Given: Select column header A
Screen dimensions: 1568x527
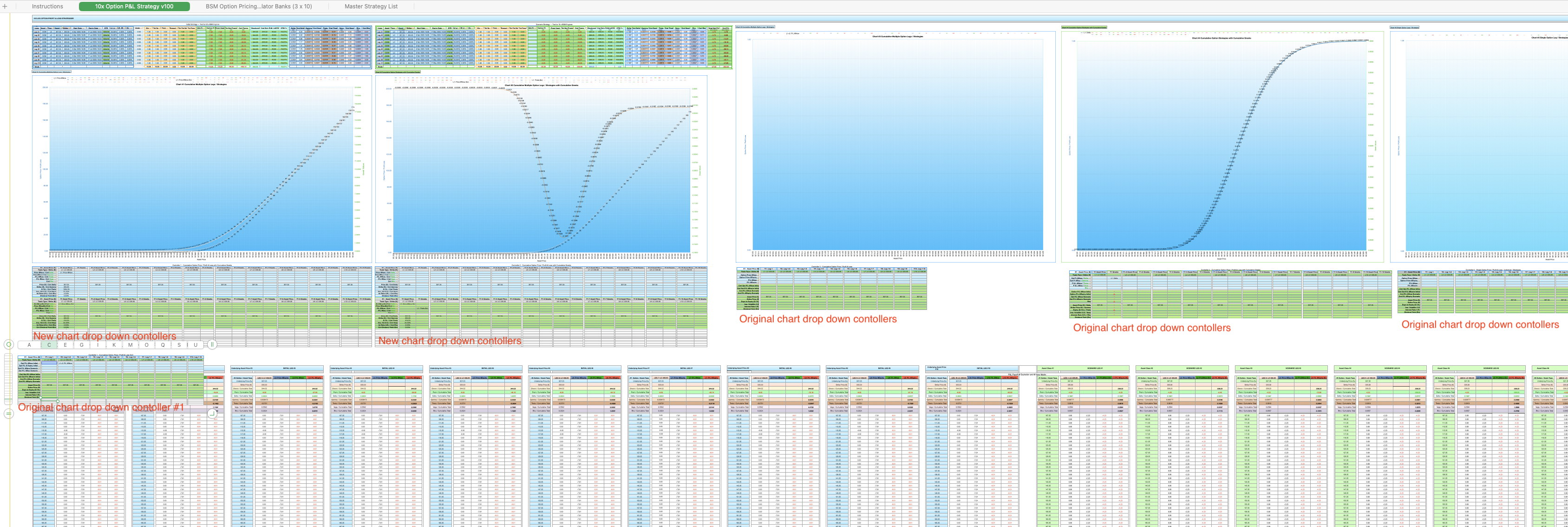Looking at the screenshot, I should (x=29, y=345).
